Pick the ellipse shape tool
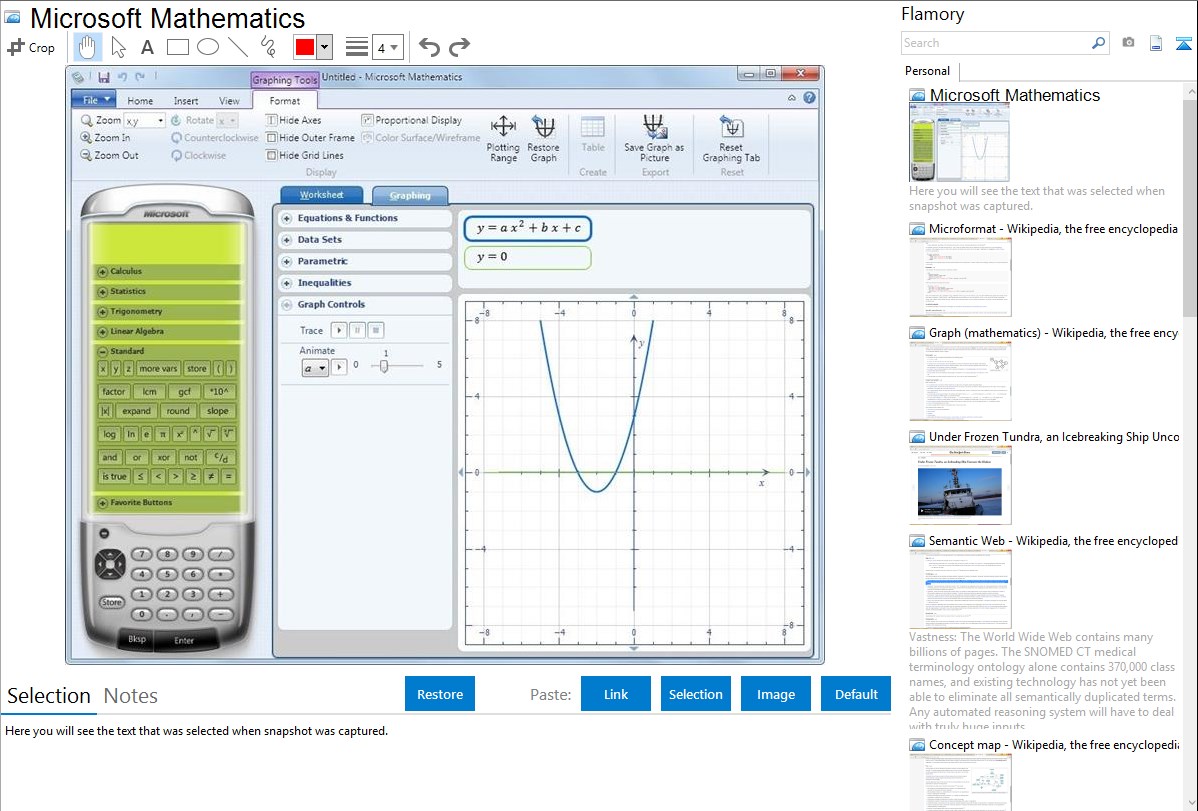The height and width of the screenshot is (811, 1198). point(207,47)
